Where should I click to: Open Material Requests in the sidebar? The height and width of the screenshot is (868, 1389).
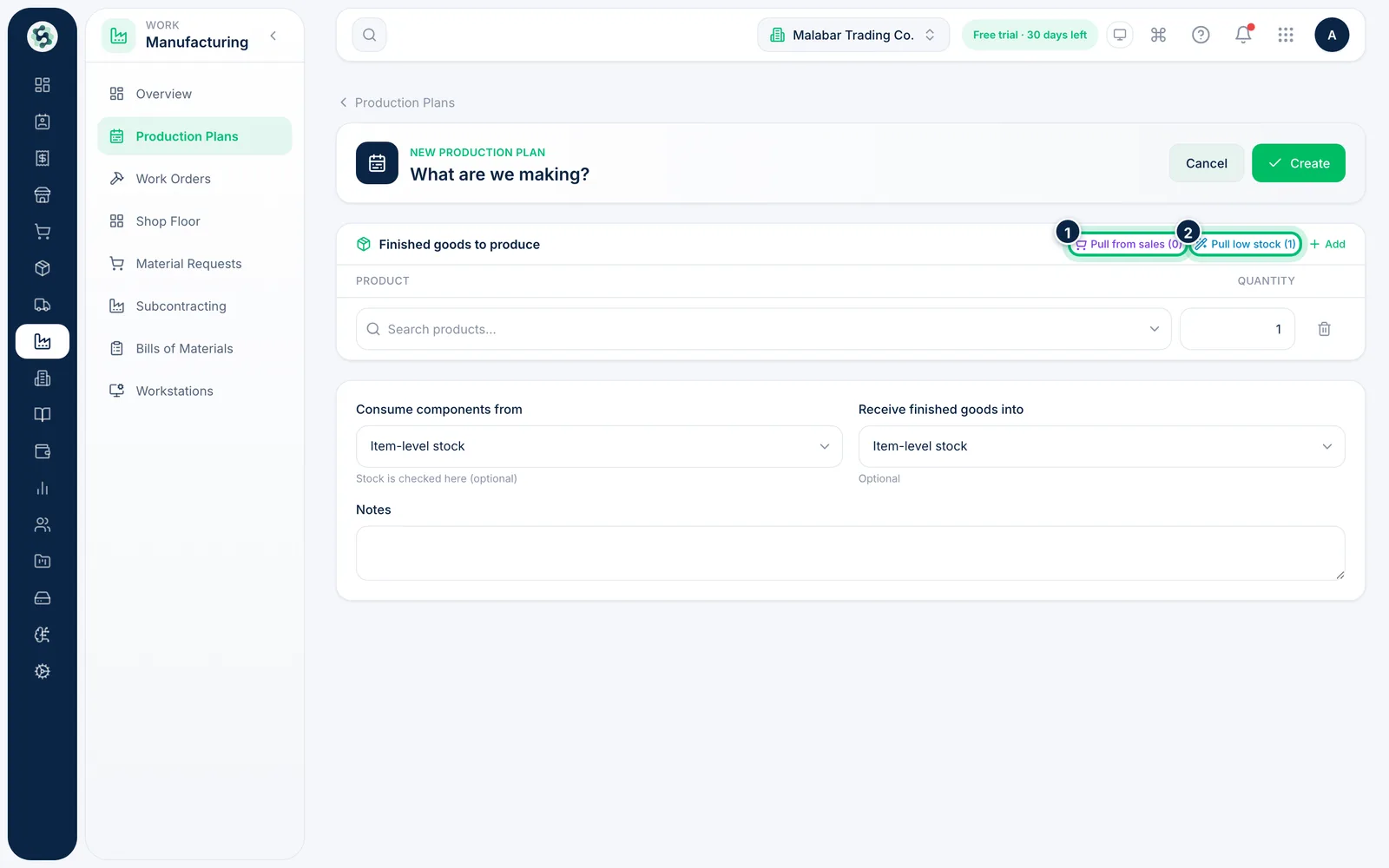194,264
